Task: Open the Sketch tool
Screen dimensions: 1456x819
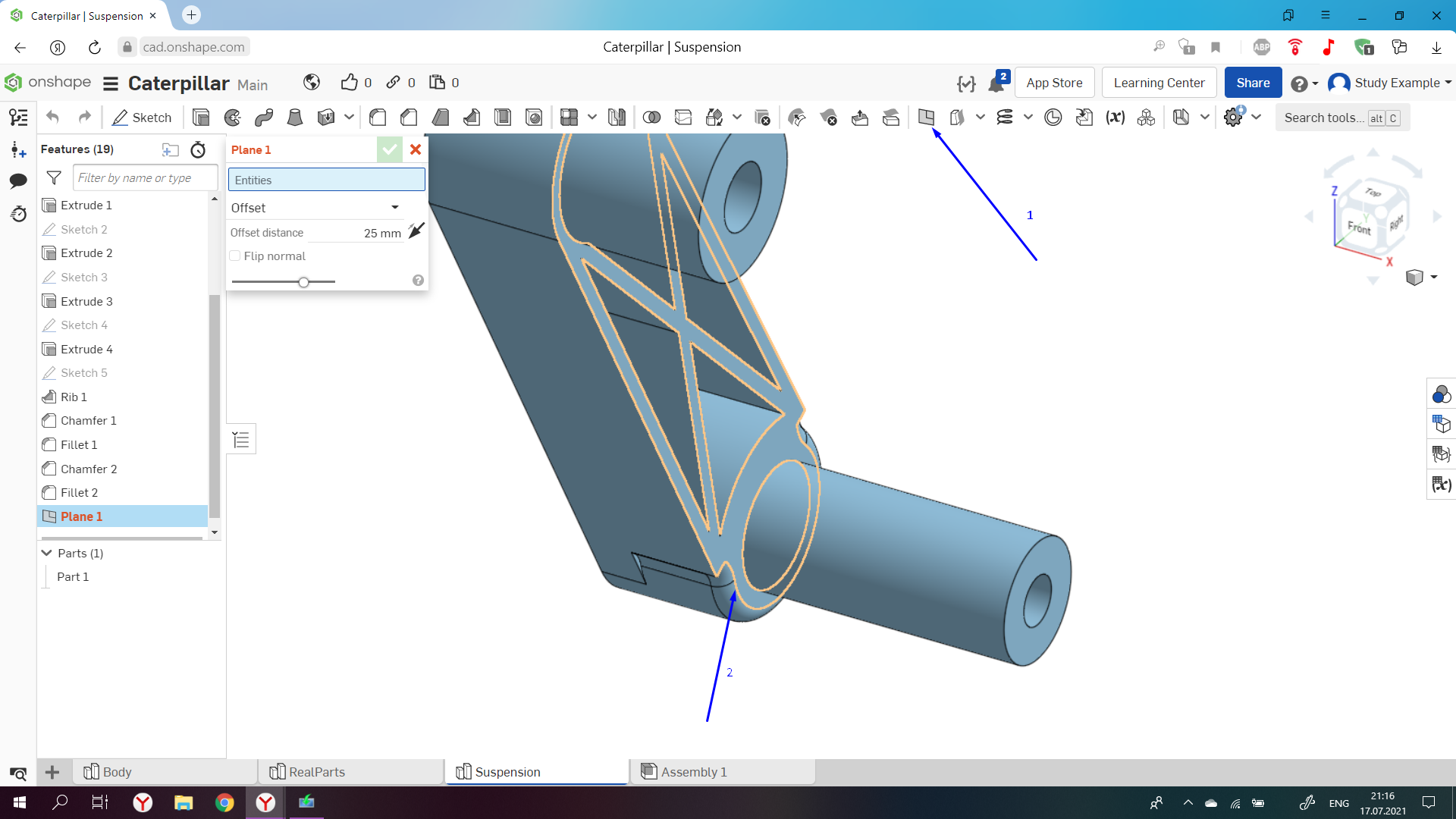Action: click(x=142, y=118)
